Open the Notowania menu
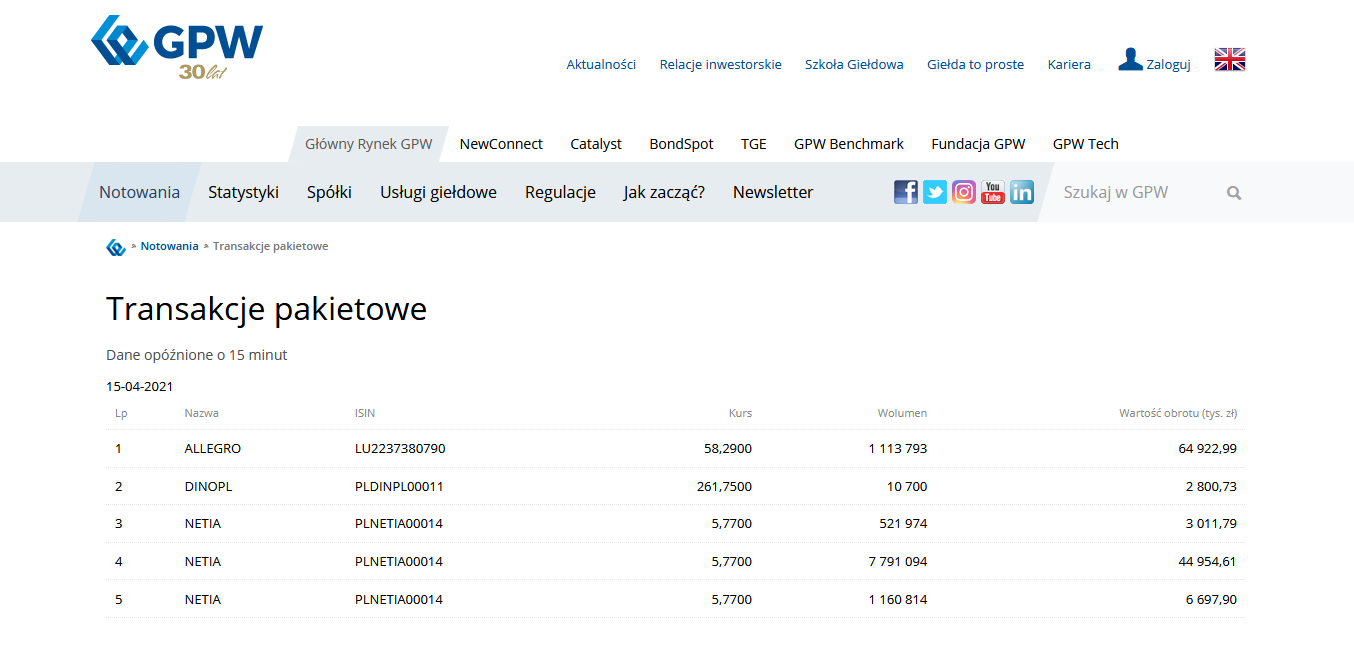 pos(139,192)
